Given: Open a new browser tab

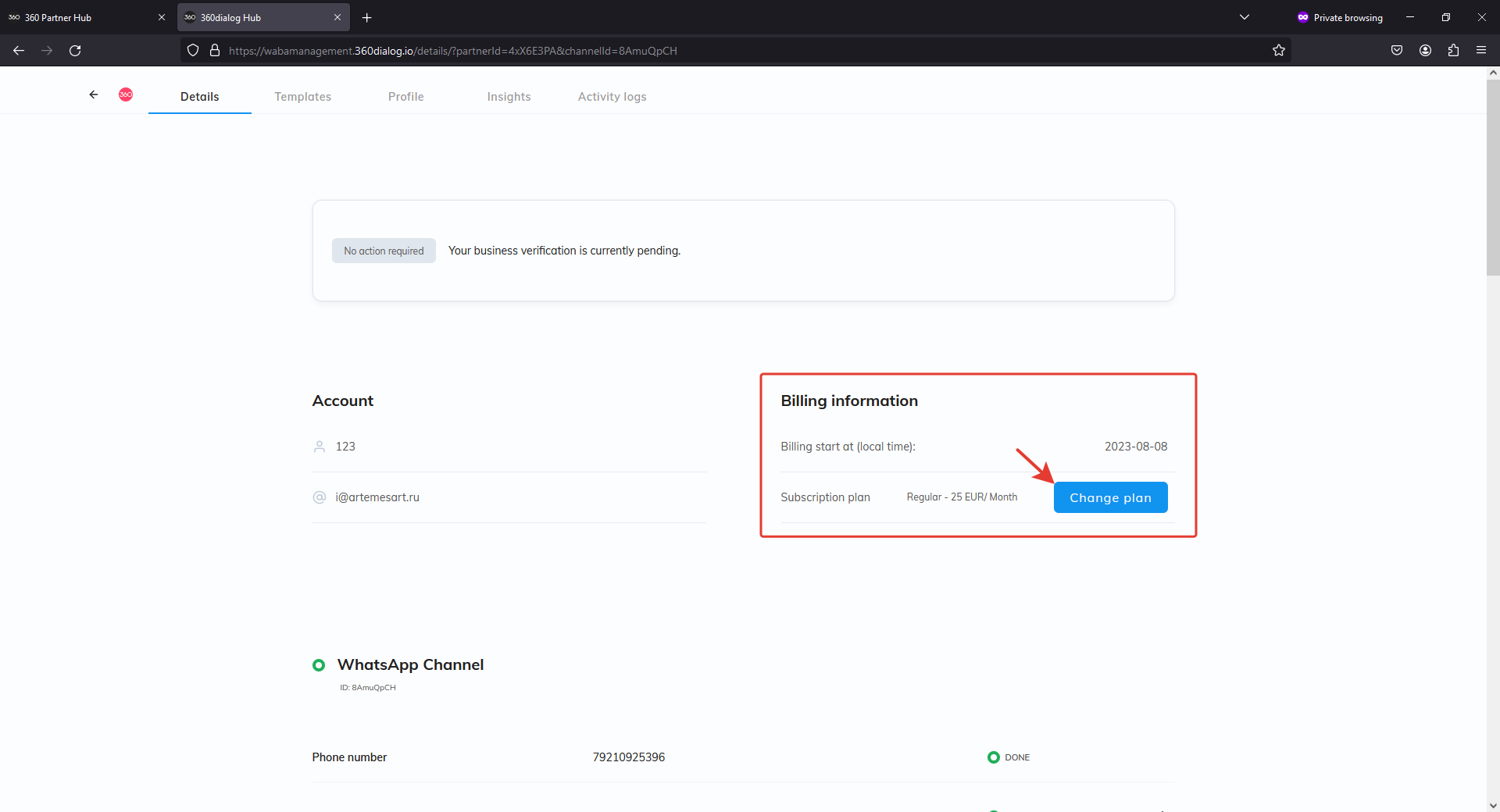Looking at the screenshot, I should click(x=366, y=17).
